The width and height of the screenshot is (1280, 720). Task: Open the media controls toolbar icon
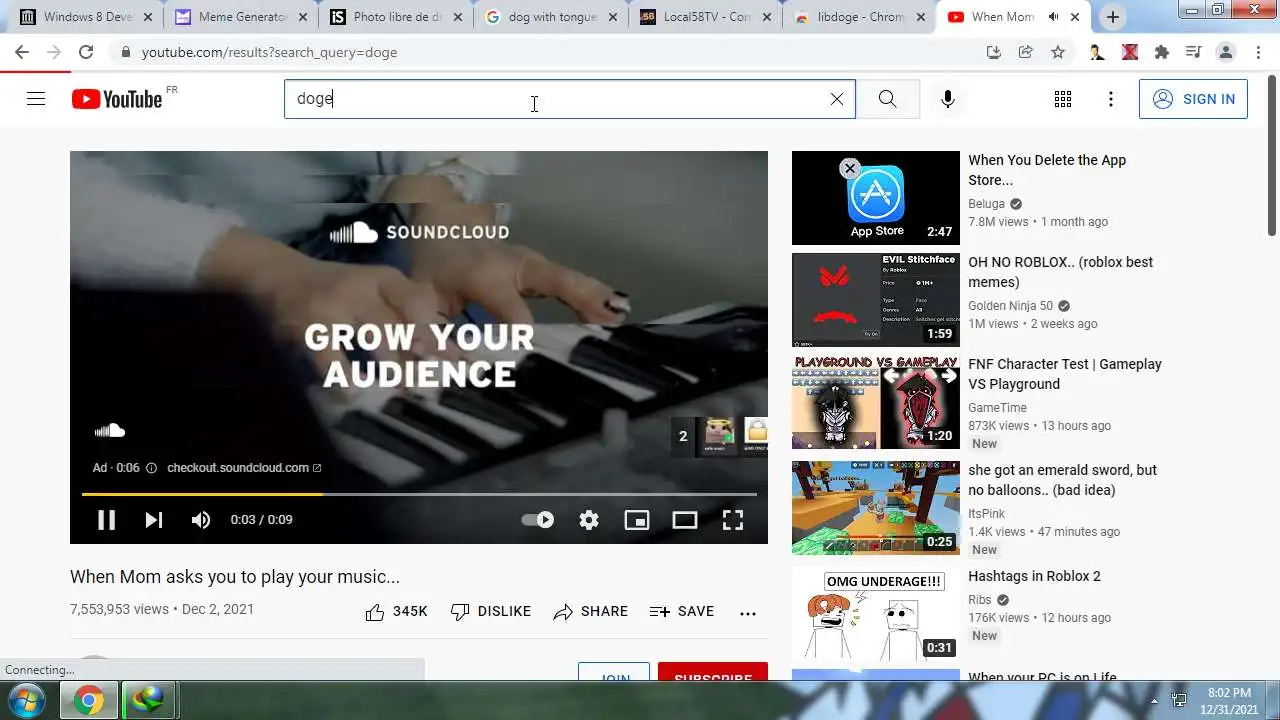point(1193,52)
